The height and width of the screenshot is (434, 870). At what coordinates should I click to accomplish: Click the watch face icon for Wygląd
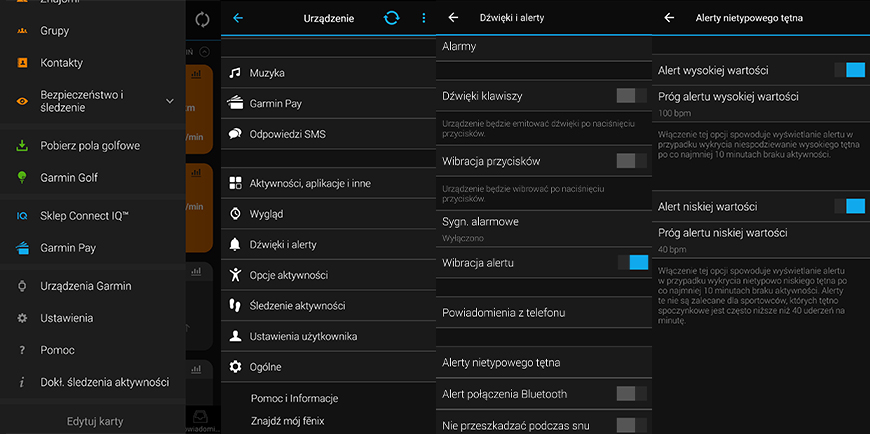(235, 214)
